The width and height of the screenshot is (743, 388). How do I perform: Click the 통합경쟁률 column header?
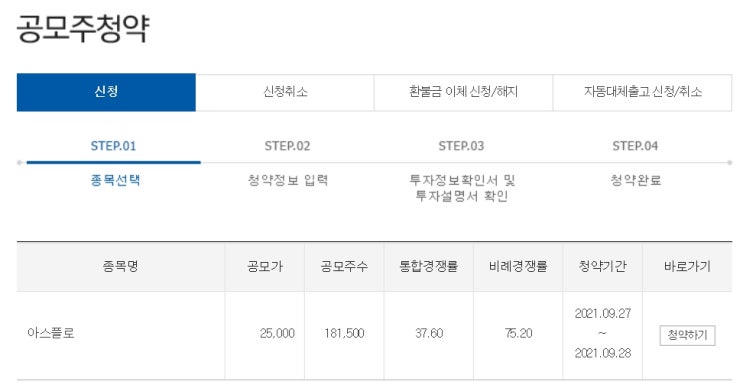tap(429, 266)
